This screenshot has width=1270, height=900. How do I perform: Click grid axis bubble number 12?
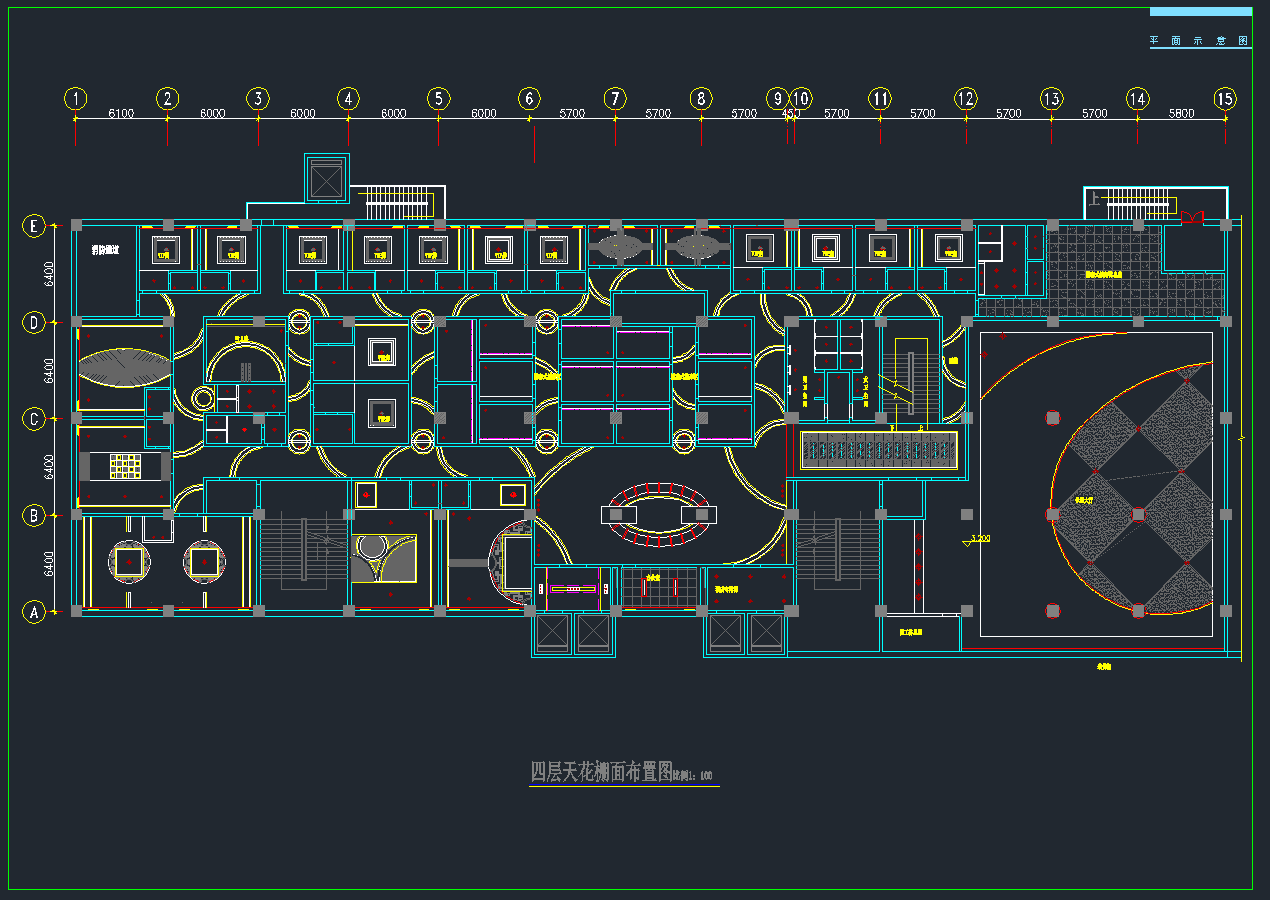click(x=965, y=99)
